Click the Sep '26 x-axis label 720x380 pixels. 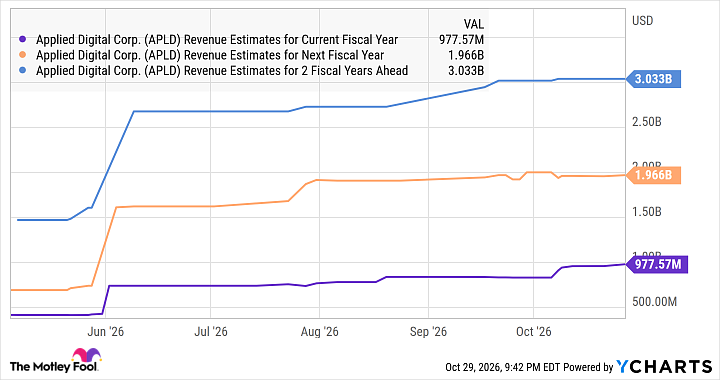coord(428,331)
